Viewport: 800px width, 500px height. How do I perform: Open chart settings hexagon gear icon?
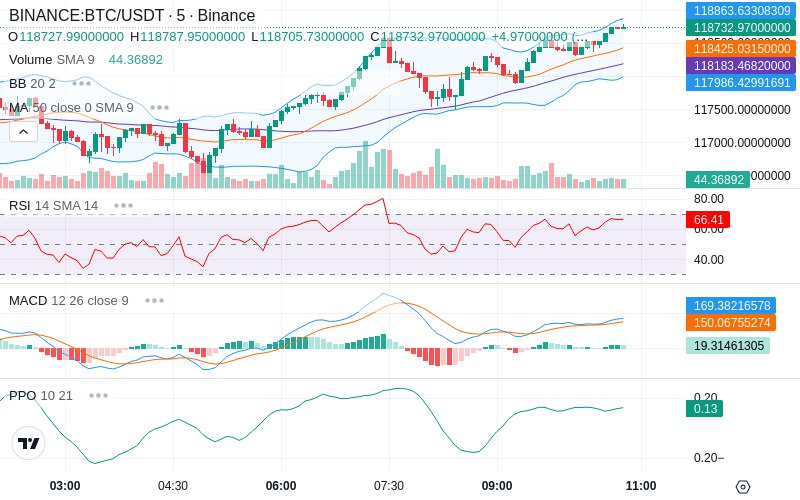pyautogui.click(x=743, y=487)
